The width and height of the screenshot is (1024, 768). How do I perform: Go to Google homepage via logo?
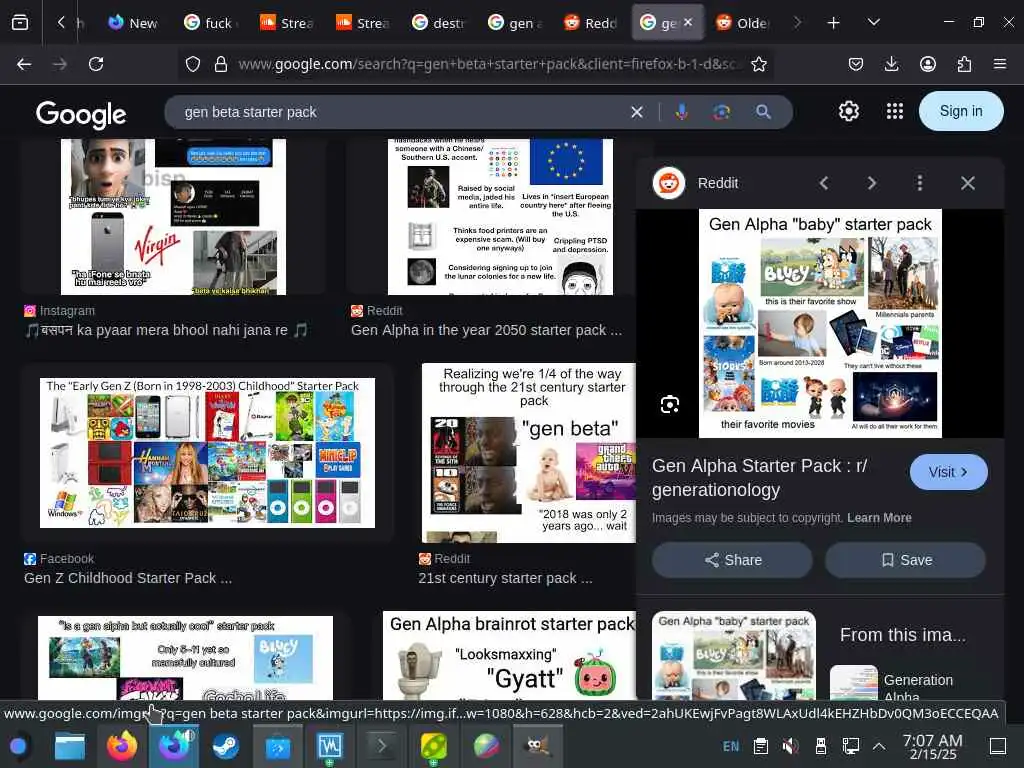click(81, 114)
